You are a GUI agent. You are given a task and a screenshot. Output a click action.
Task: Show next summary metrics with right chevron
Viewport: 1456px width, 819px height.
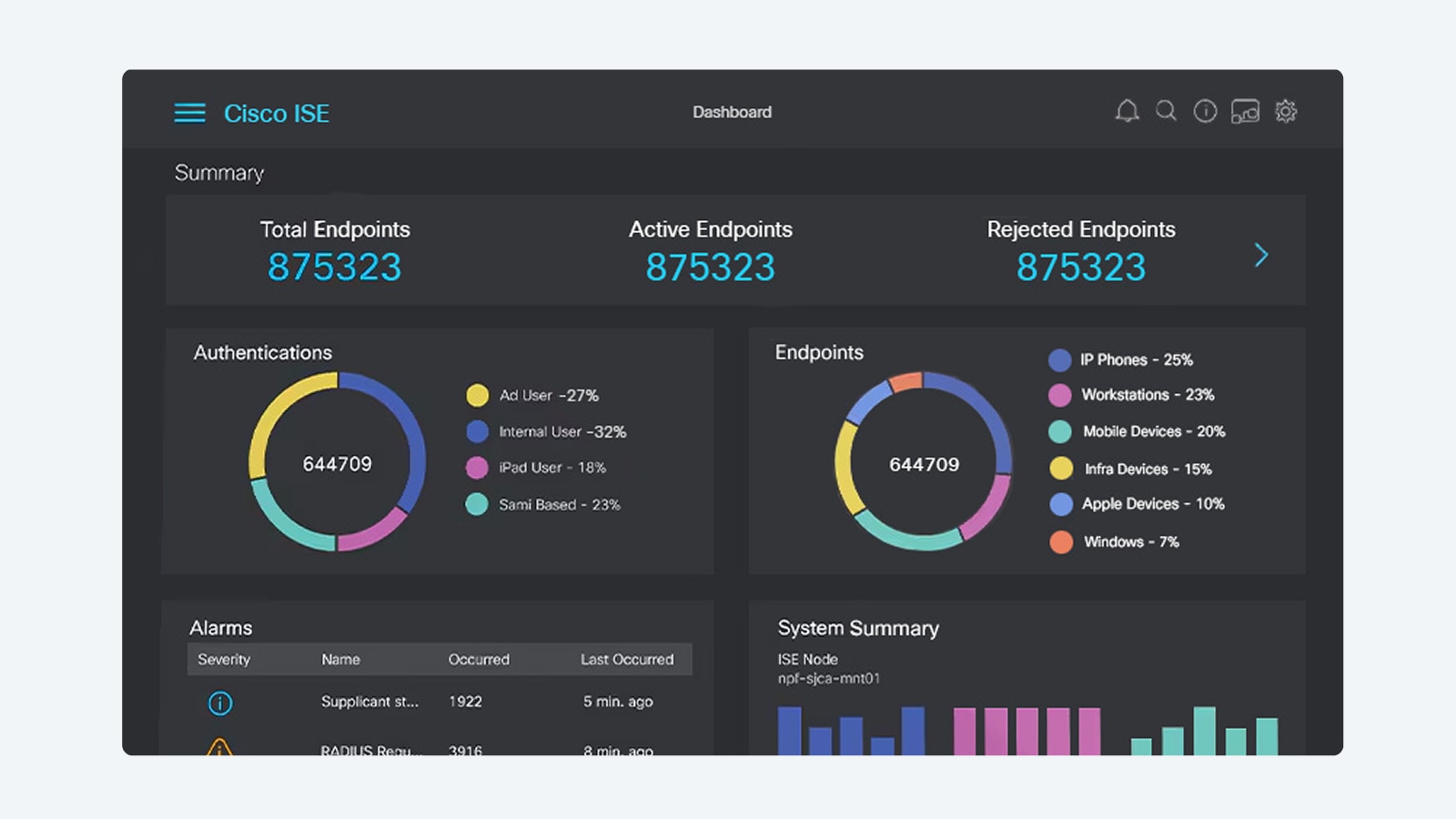tap(1260, 255)
